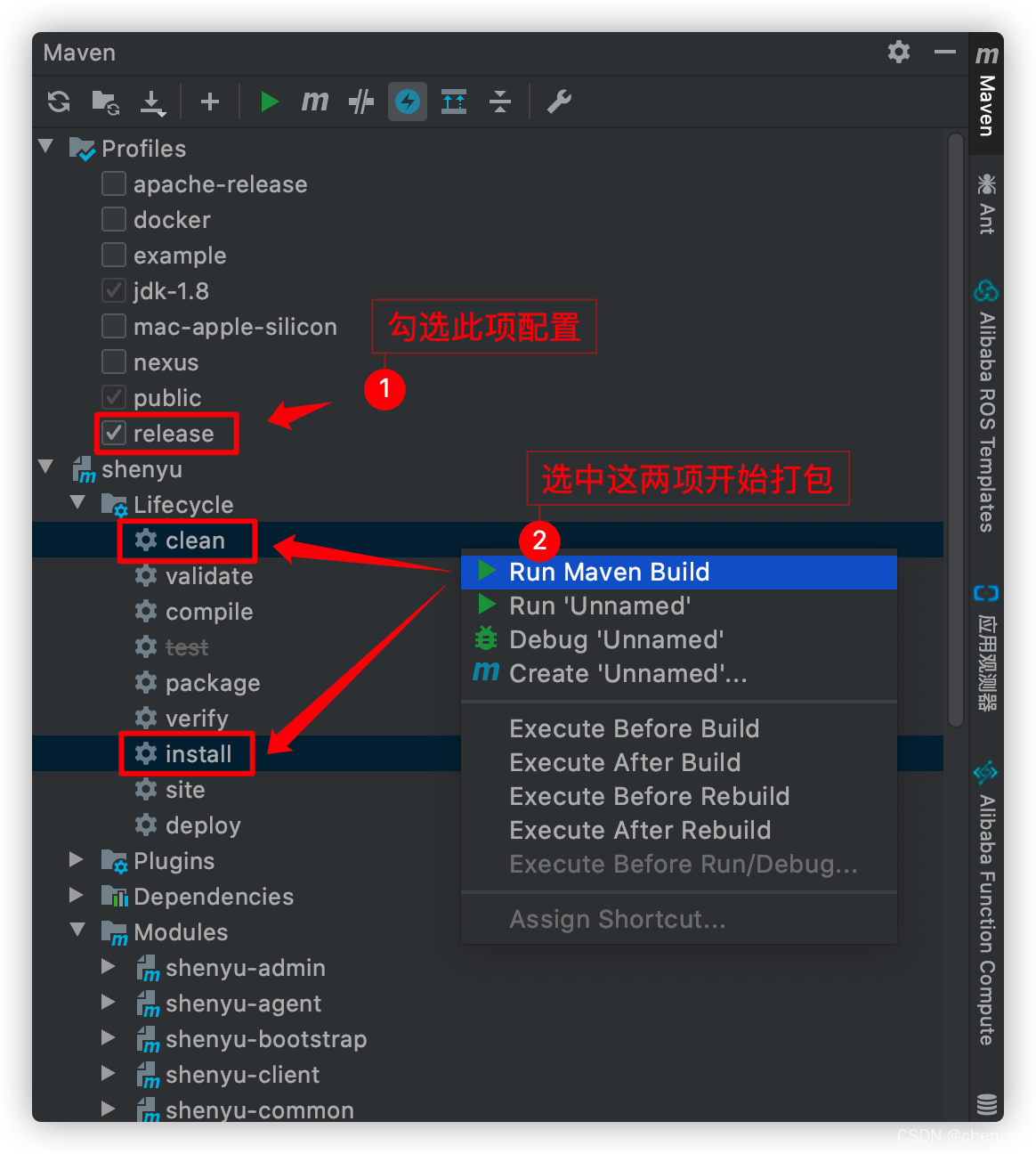Screen dimensions: 1036x1154
Task: Check nexus profile checkbox
Action: (x=114, y=362)
